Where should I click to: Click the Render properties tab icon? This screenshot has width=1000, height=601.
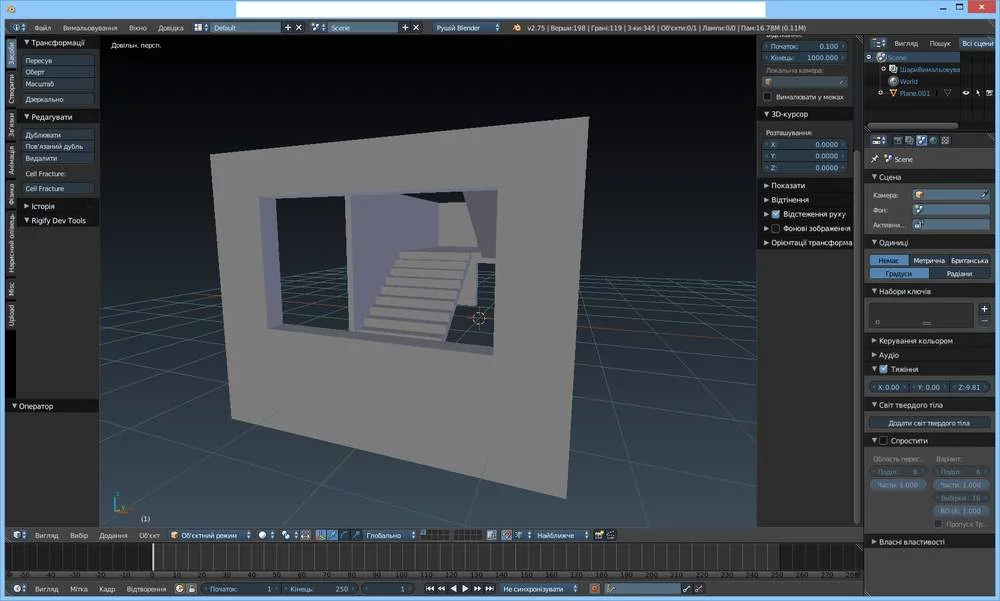(897, 140)
